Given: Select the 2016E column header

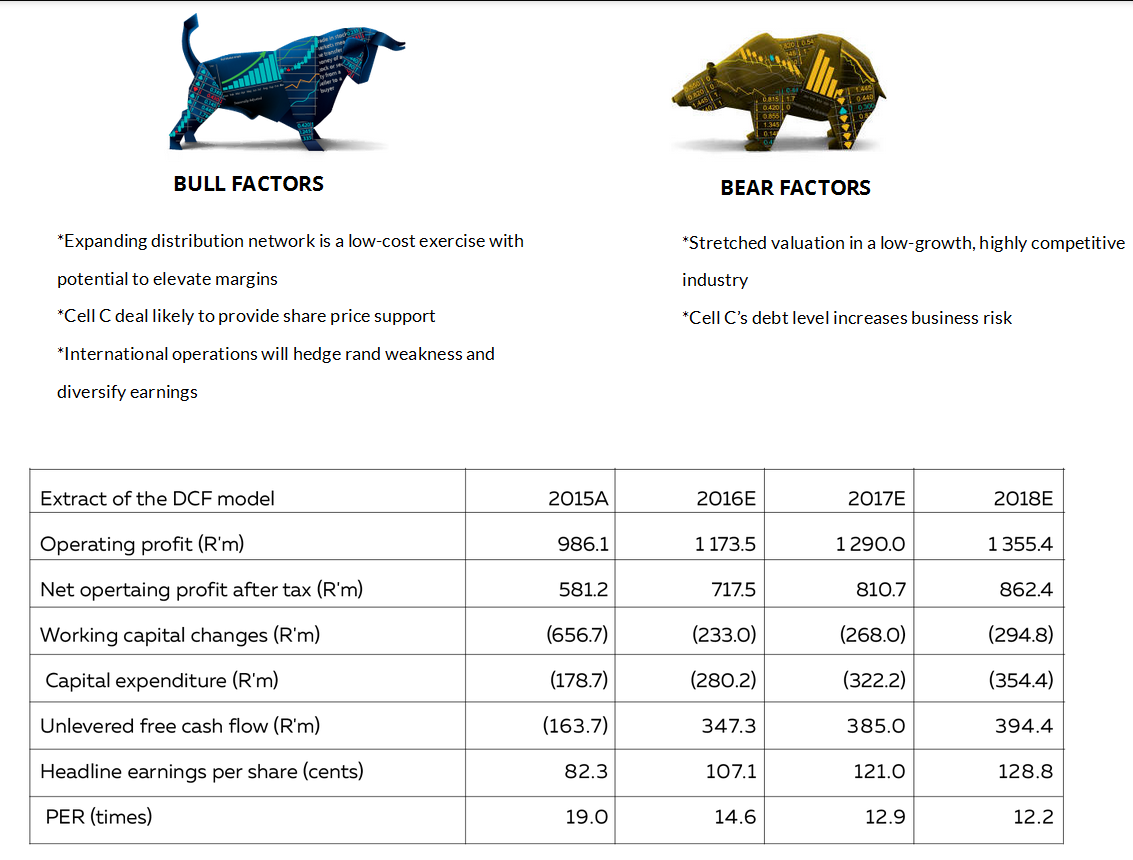Looking at the screenshot, I should 726,498.
